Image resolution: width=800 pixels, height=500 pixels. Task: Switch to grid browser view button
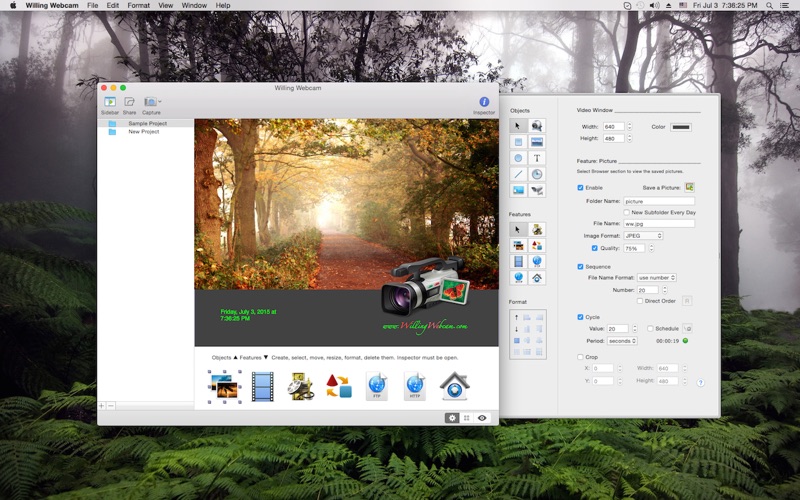coord(466,418)
